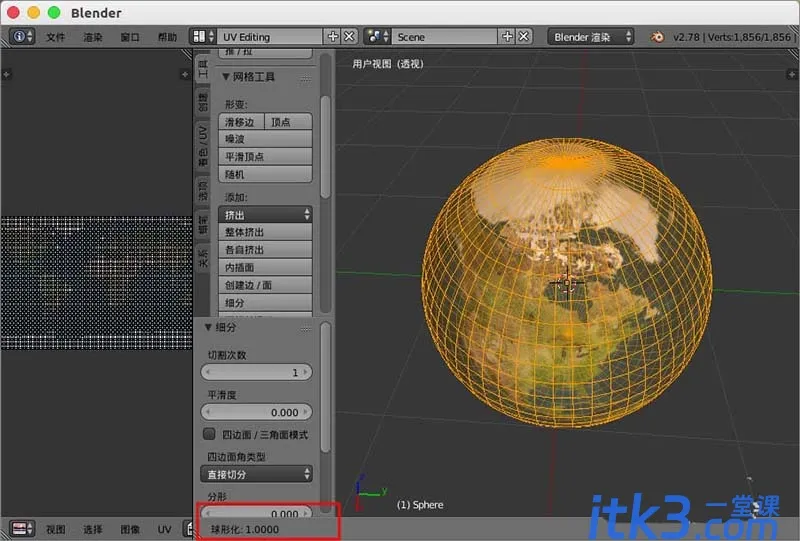The image size is (800, 541).
Task: Open the Info editor type selector icon
Action: click(x=22, y=37)
